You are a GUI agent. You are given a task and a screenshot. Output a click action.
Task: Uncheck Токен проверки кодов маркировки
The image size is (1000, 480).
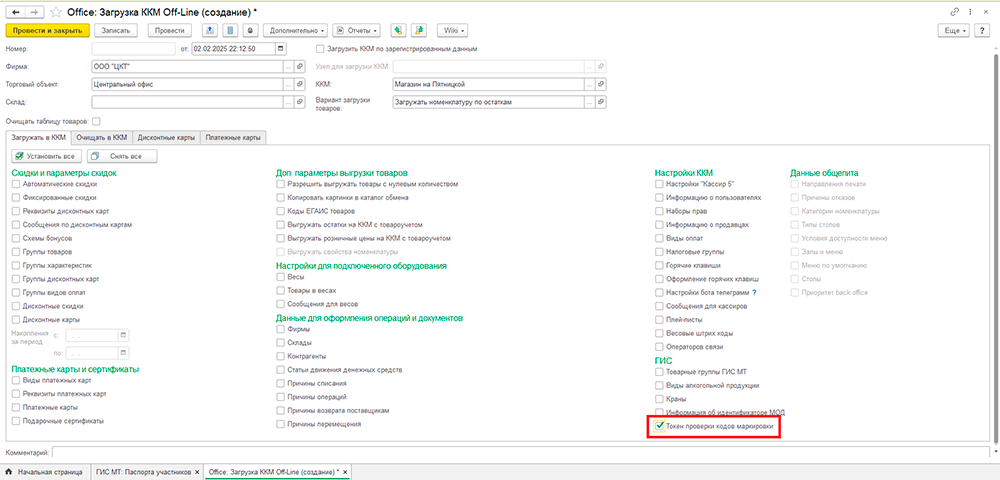tap(659, 426)
